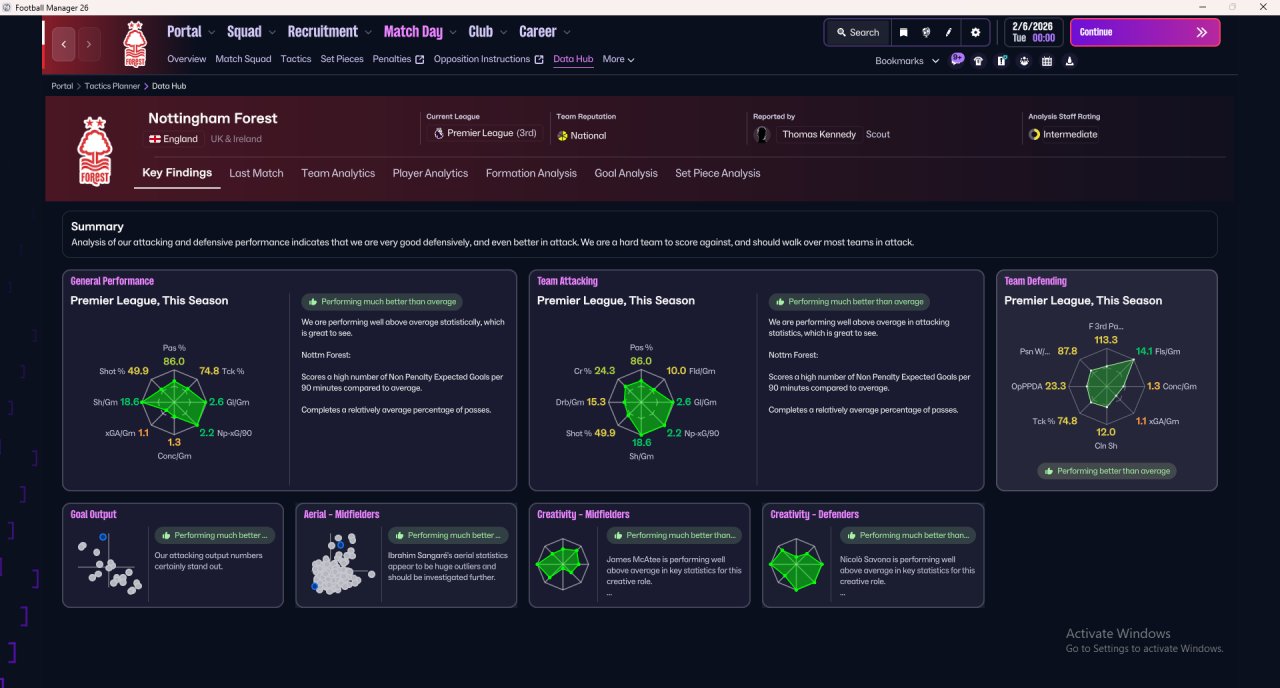This screenshot has width=1280, height=688.
Task: Expand the Bookmarks dropdown
Action: click(907, 61)
